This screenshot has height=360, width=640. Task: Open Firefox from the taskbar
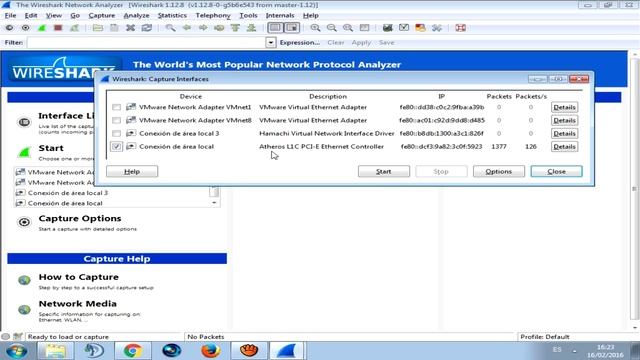tap(211, 351)
